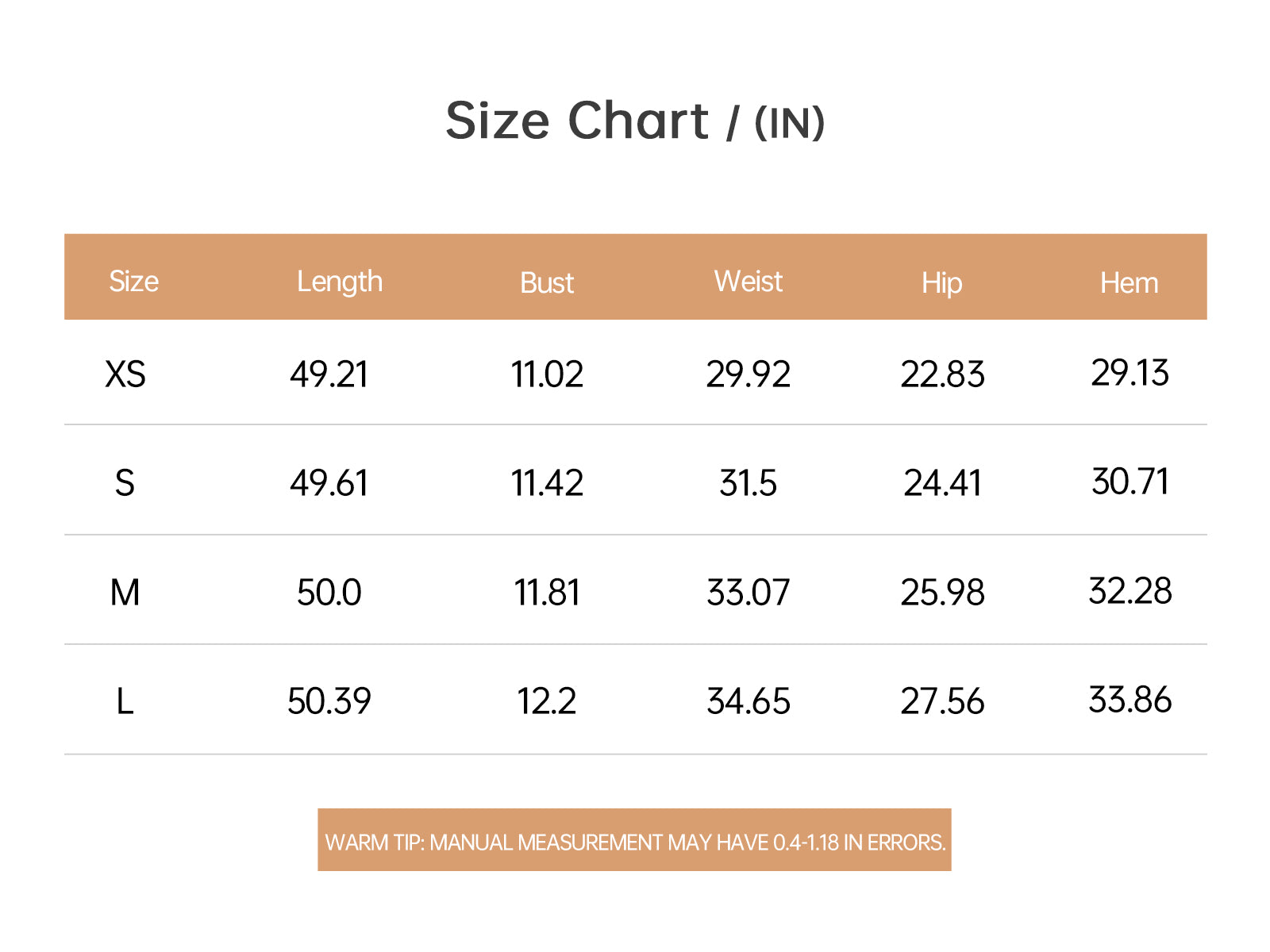This screenshot has width=1270, height=952.
Task: Select the S size row label
Action: click(125, 483)
